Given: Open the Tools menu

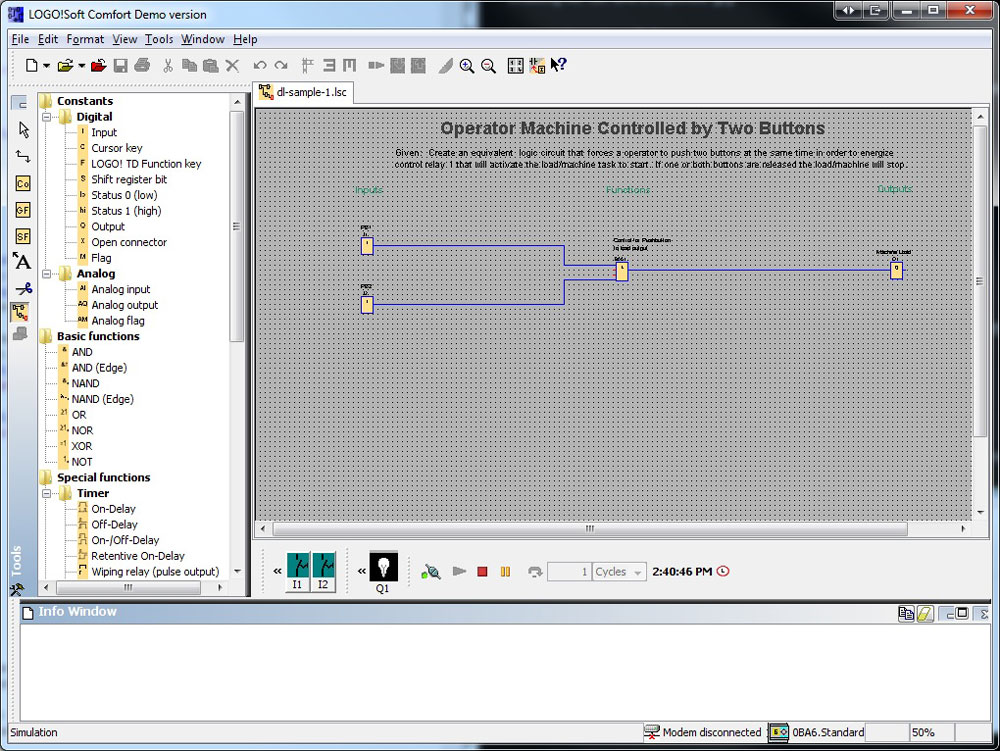Looking at the screenshot, I should [158, 39].
